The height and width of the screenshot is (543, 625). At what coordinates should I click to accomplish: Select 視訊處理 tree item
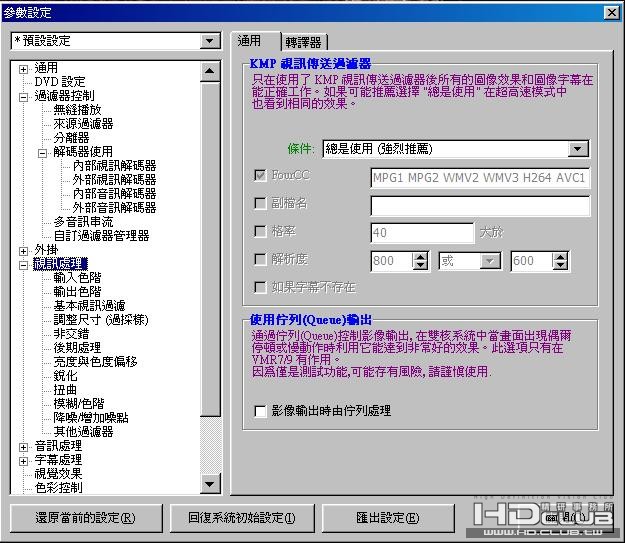(60, 264)
